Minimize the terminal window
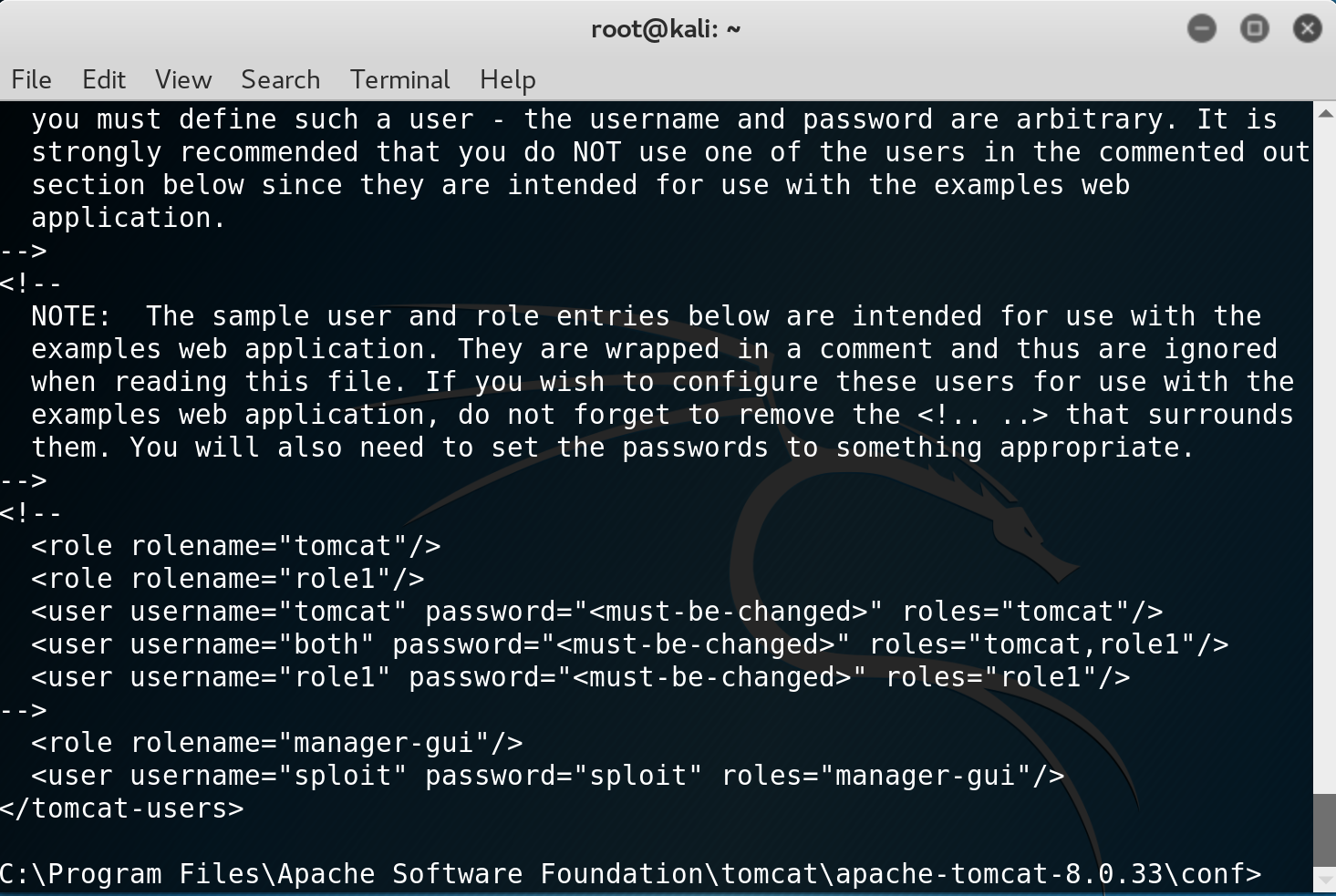Image resolution: width=1336 pixels, height=896 pixels. tap(1202, 29)
